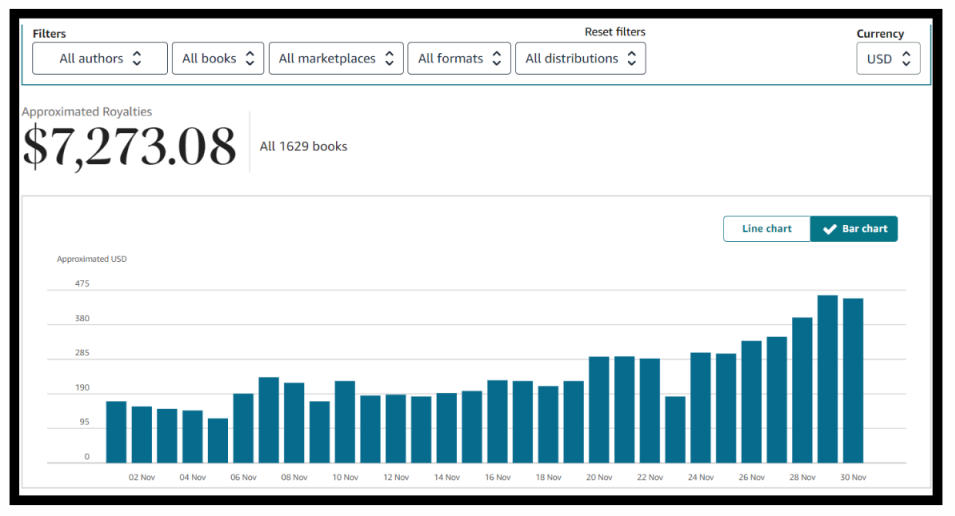Click the 06 Nov x-axis label
The height and width of the screenshot is (516, 955).
click(244, 477)
